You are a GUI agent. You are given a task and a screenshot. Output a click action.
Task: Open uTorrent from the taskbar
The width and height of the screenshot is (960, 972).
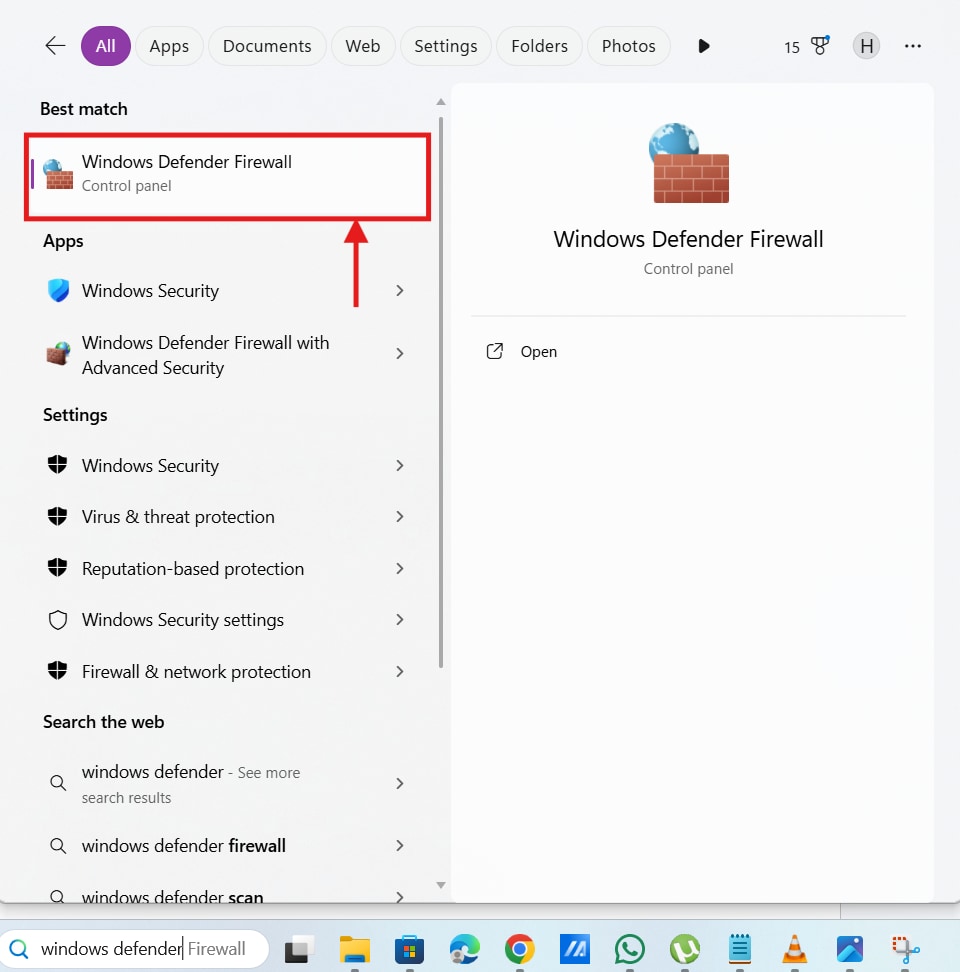(685, 948)
